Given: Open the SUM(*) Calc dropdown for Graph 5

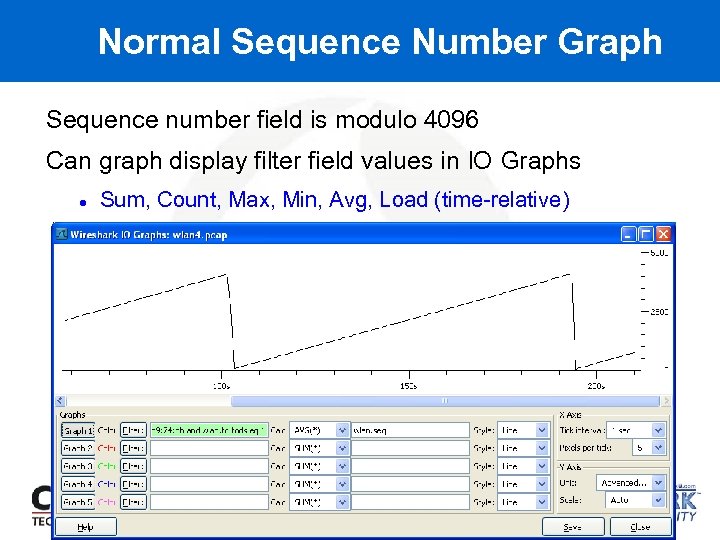Looking at the screenshot, I should click(319, 502).
